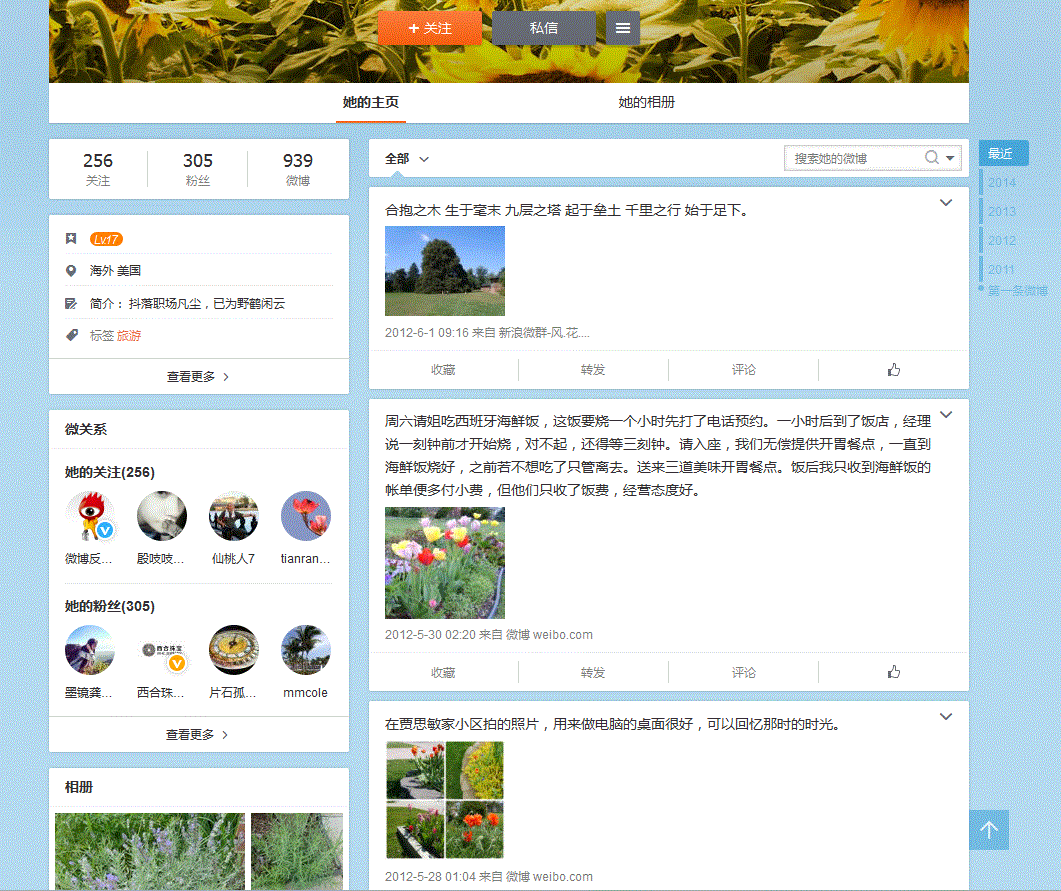Switch to 她的相册 tab

coord(646,102)
